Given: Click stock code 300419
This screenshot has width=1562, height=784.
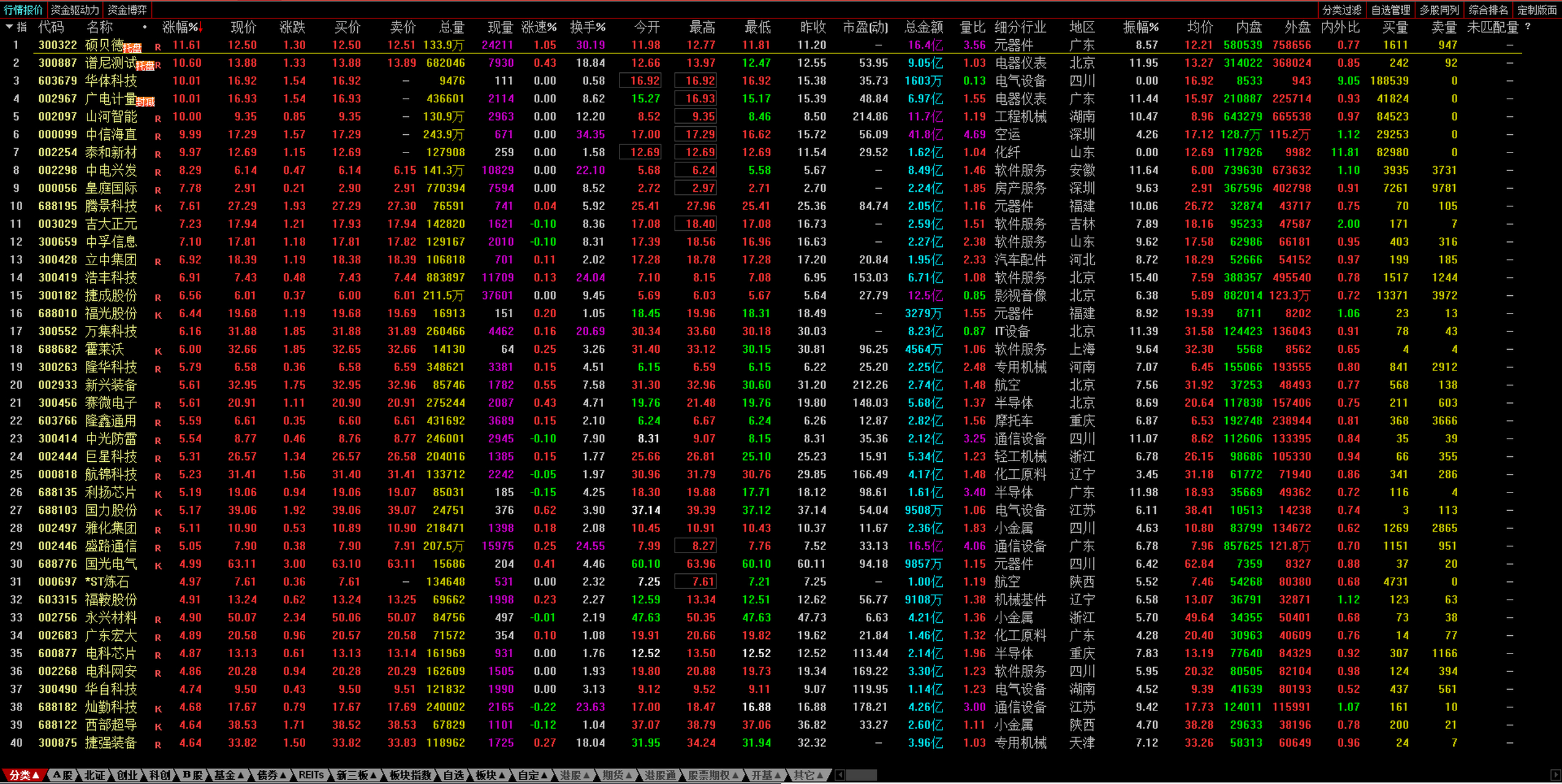Looking at the screenshot, I should [x=58, y=277].
